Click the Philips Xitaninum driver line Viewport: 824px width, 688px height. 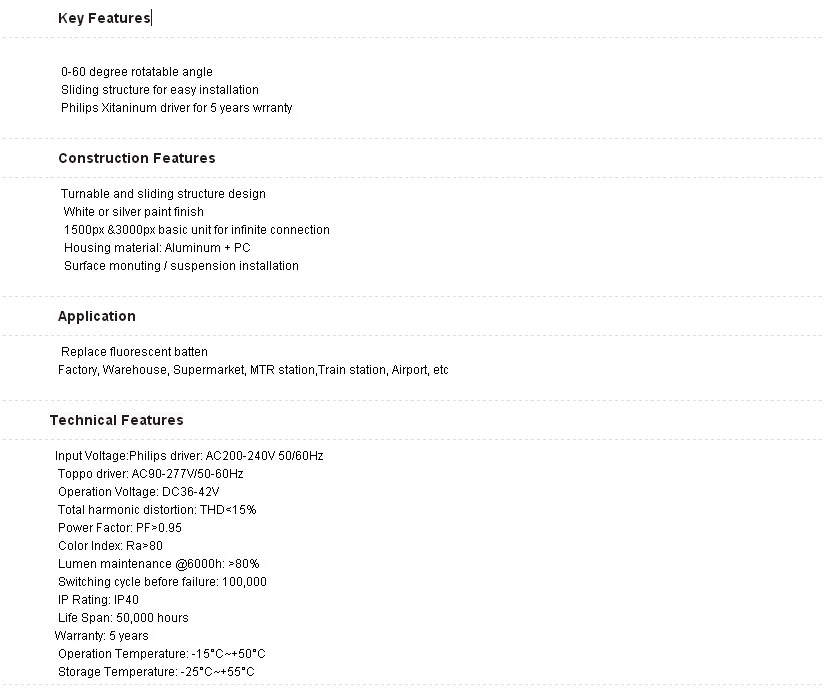177,108
